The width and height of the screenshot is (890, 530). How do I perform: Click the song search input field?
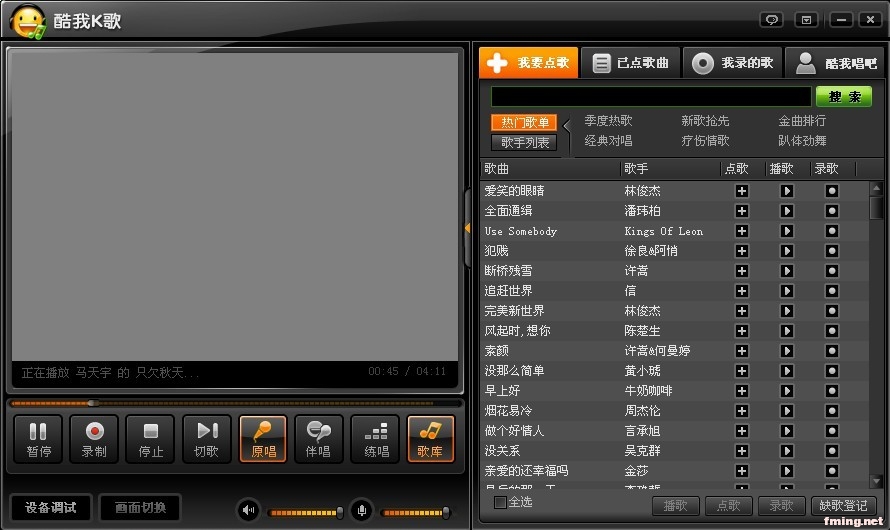pyautogui.click(x=651, y=96)
